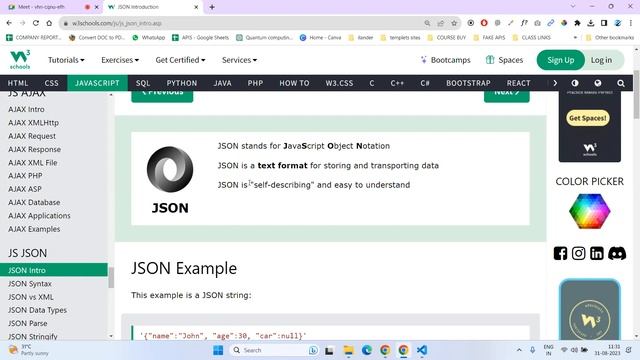
Task: Open JSON Data Types sidebar link
Action: (37, 310)
